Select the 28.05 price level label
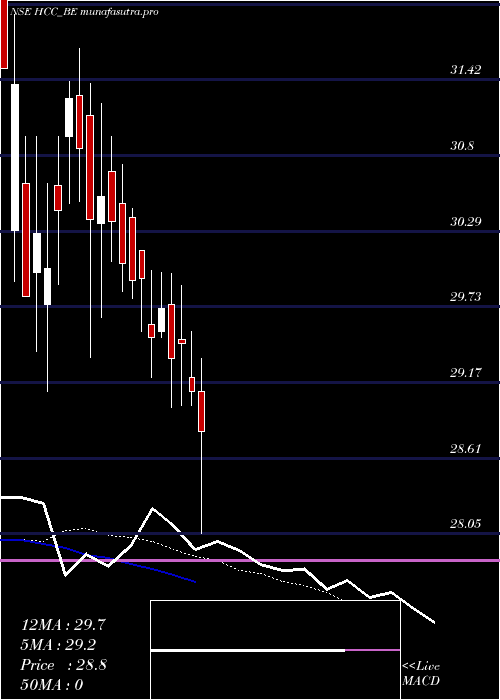The image size is (500, 700). click(x=466, y=523)
